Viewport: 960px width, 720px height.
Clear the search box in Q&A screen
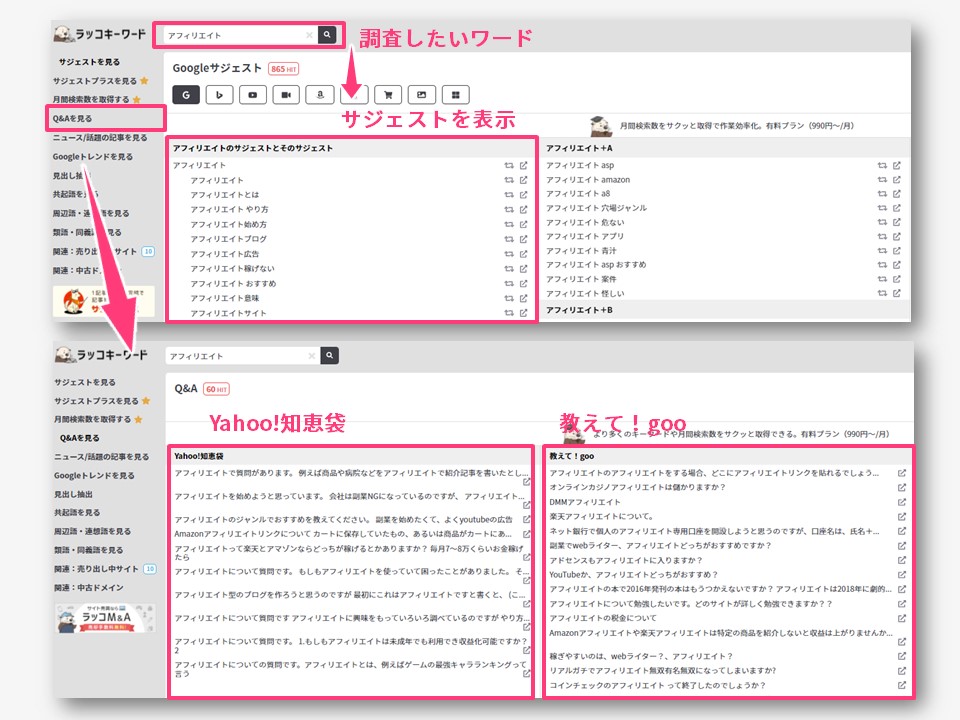(312, 356)
